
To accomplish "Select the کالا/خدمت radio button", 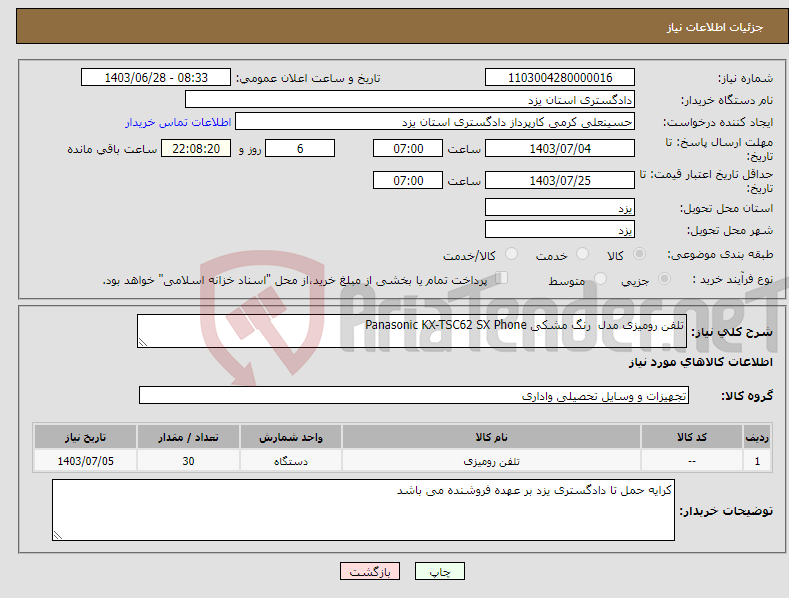I will pyautogui.click(x=511, y=254).
